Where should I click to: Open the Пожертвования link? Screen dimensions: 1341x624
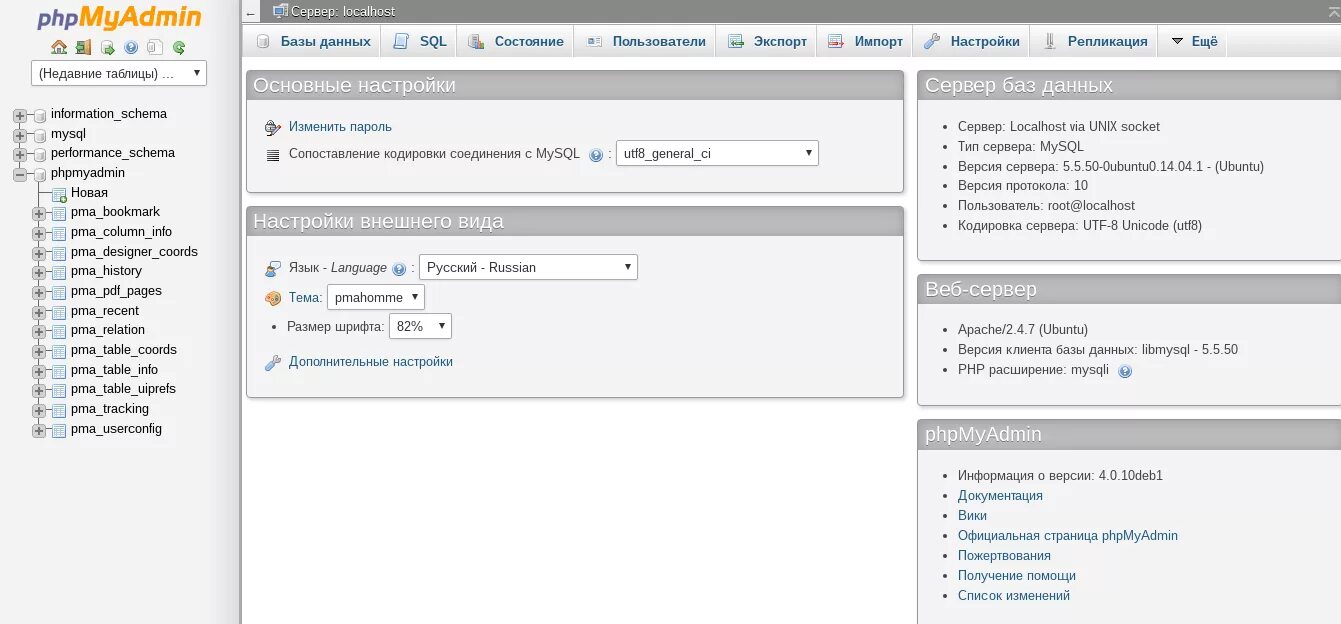(x=1004, y=556)
